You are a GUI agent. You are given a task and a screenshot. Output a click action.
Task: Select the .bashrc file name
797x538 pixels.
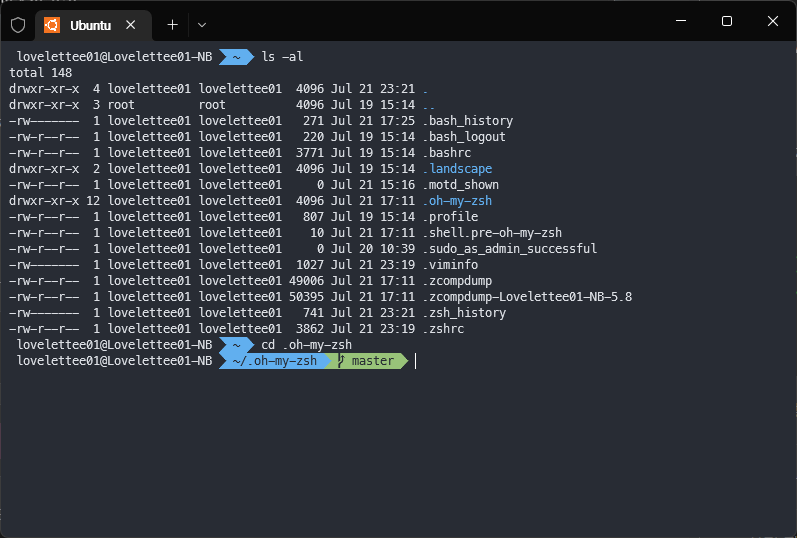[x=447, y=153]
